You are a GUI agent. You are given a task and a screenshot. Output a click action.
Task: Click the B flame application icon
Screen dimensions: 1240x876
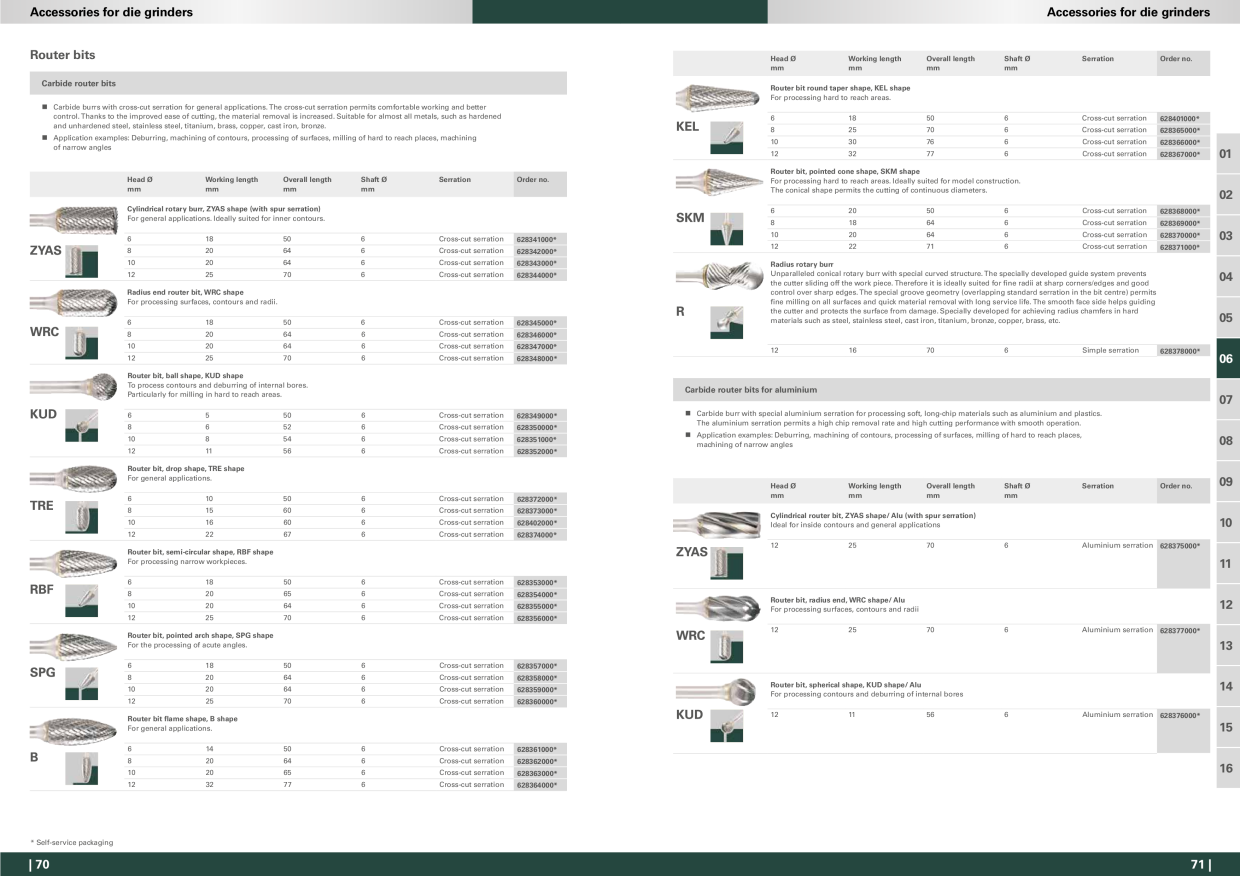pyautogui.click(x=81, y=768)
